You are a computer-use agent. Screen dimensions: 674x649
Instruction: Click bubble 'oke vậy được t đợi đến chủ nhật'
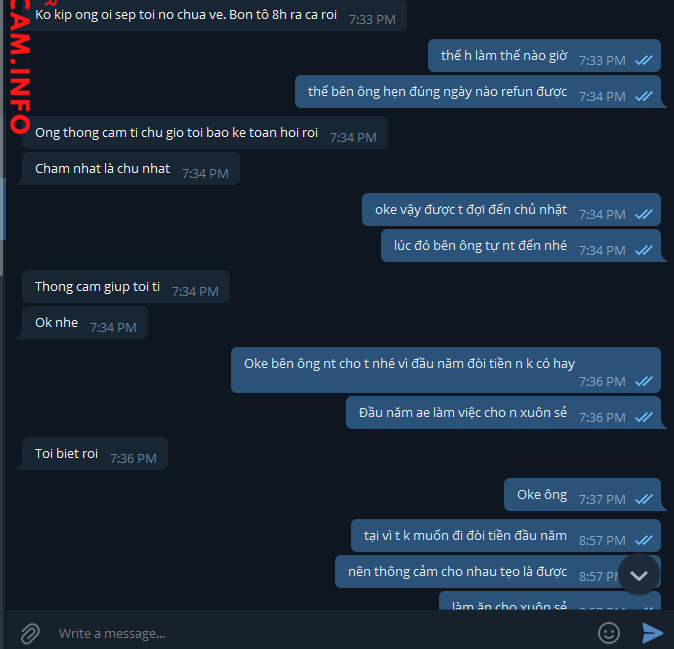511,209
